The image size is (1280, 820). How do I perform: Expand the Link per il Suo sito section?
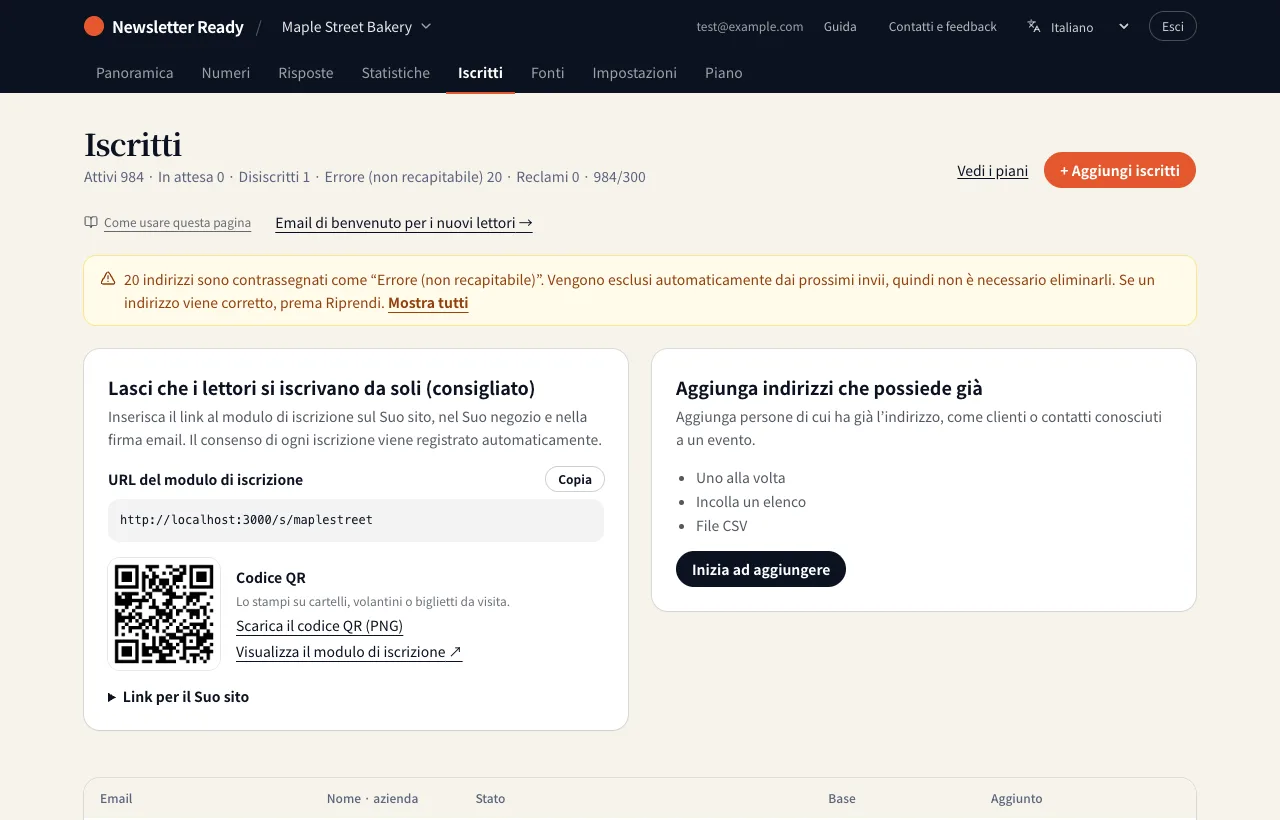click(x=179, y=697)
